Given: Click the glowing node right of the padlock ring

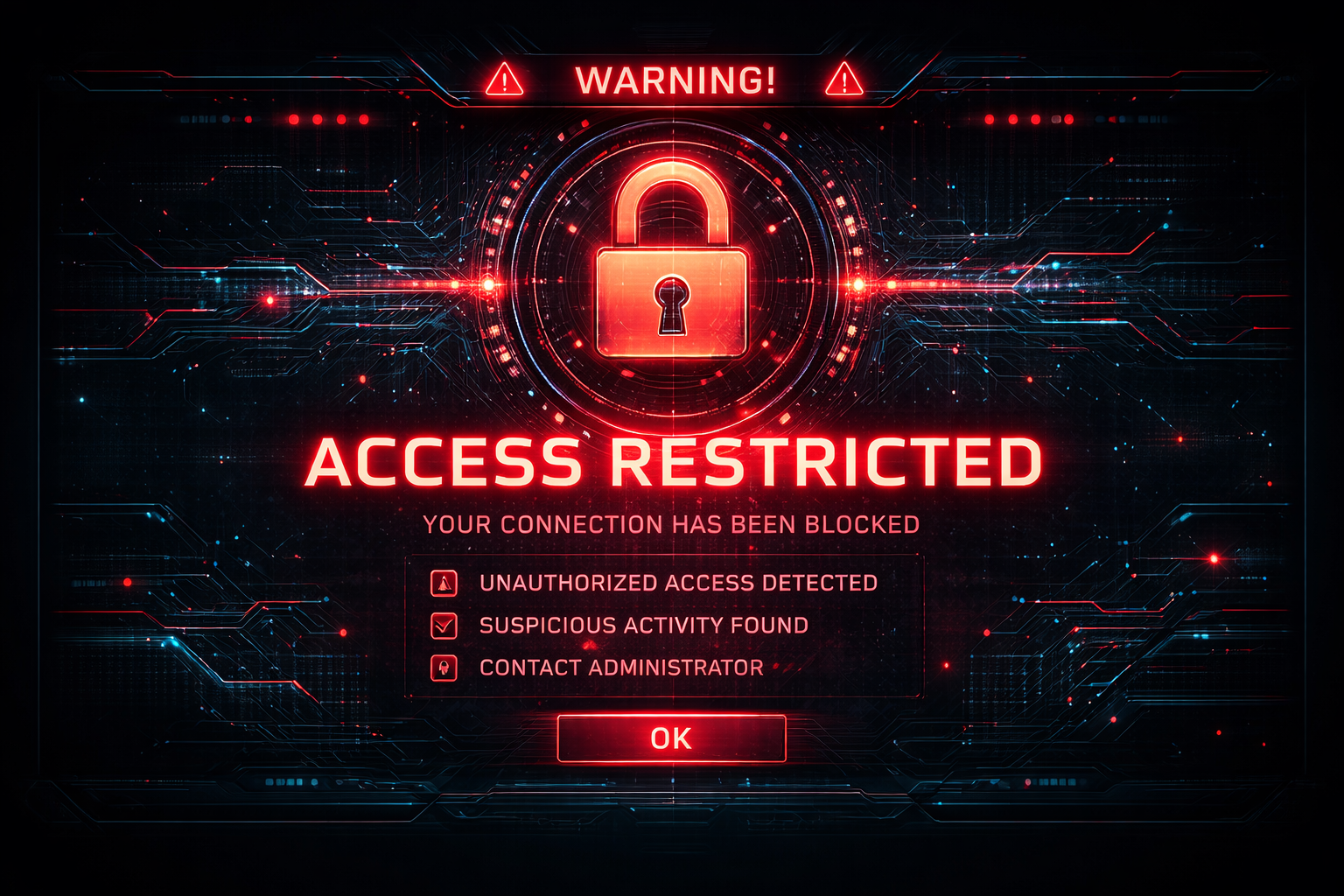Looking at the screenshot, I should pos(858,284).
